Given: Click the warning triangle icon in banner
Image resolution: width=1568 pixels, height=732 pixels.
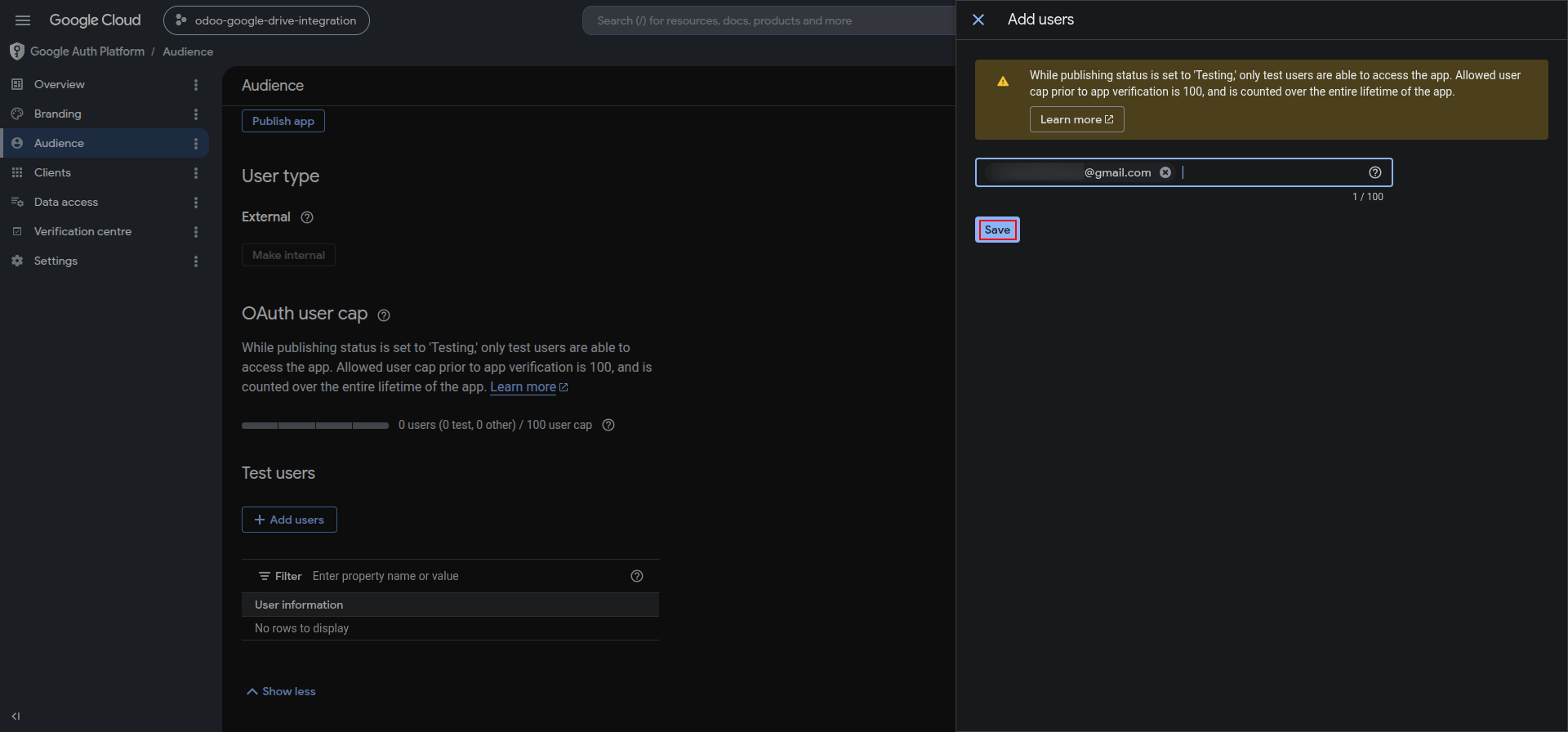Looking at the screenshot, I should [1003, 81].
